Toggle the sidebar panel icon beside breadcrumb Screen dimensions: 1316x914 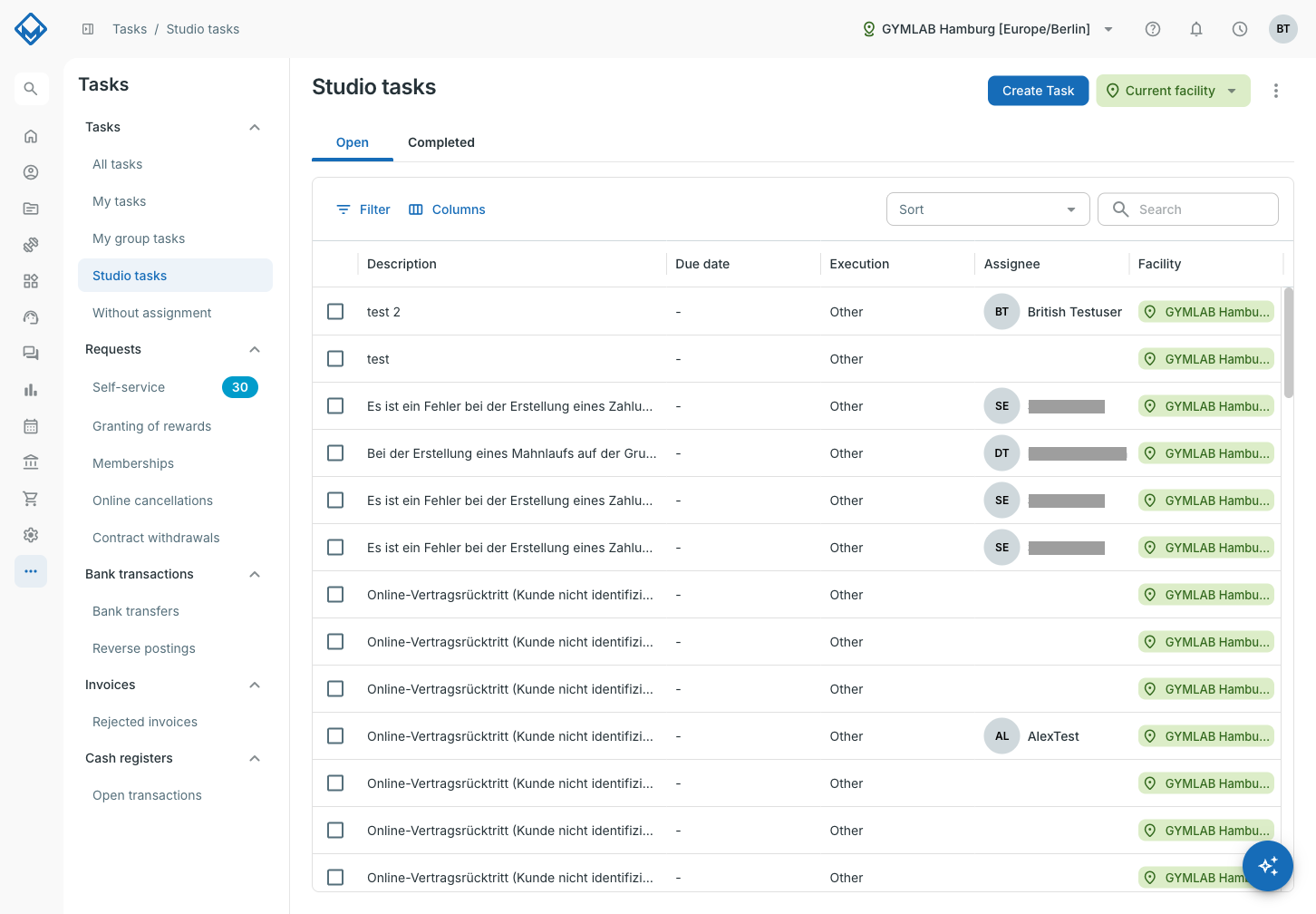(88, 29)
